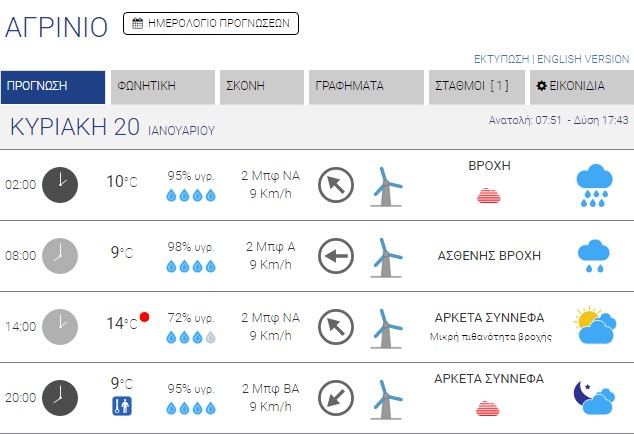The width and height of the screenshot is (634, 434).
Task: Click the humidity droplets at 02:00
Action: (x=191, y=196)
